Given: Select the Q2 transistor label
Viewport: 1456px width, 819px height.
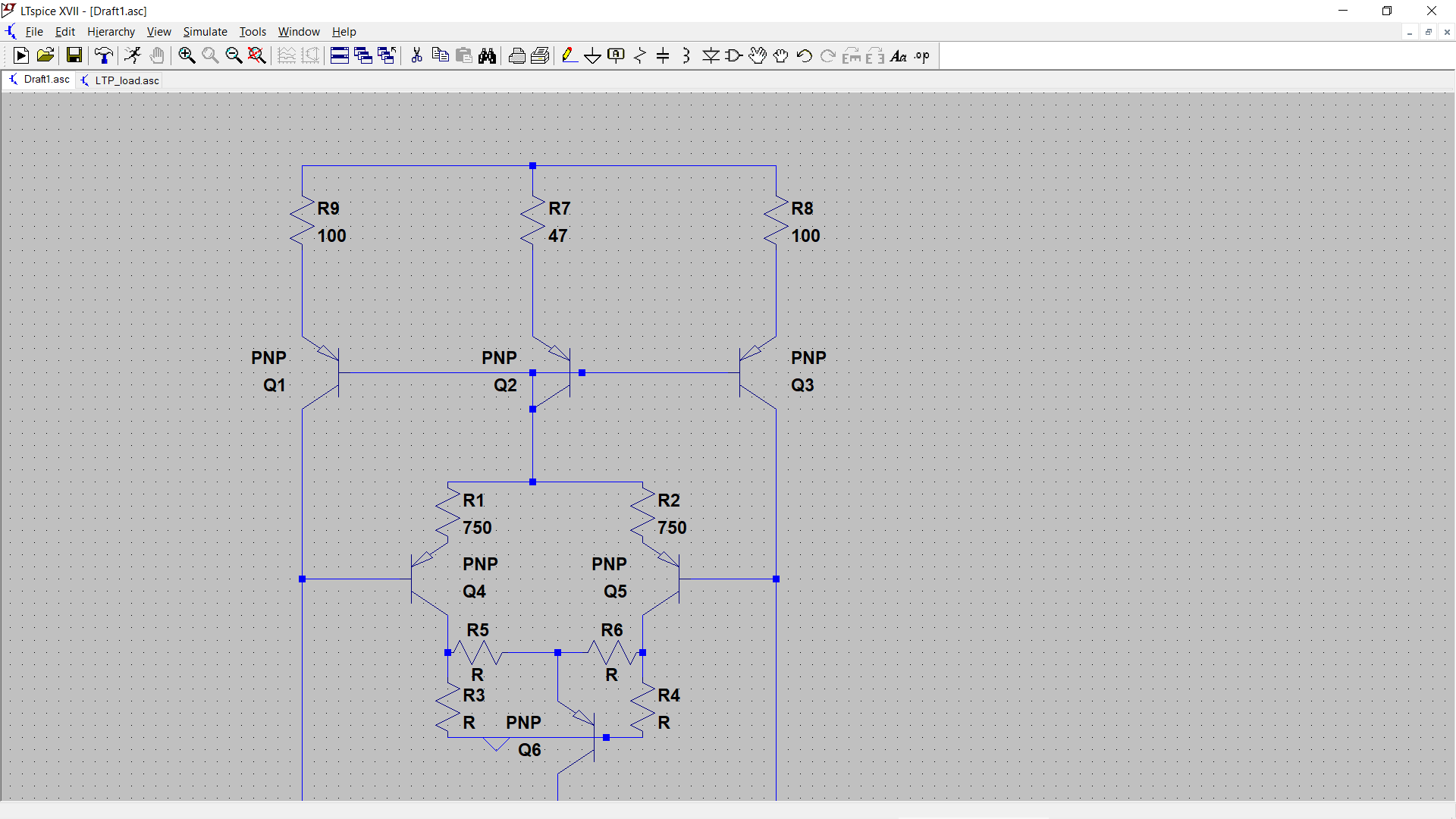Looking at the screenshot, I should [x=506, y=385].
